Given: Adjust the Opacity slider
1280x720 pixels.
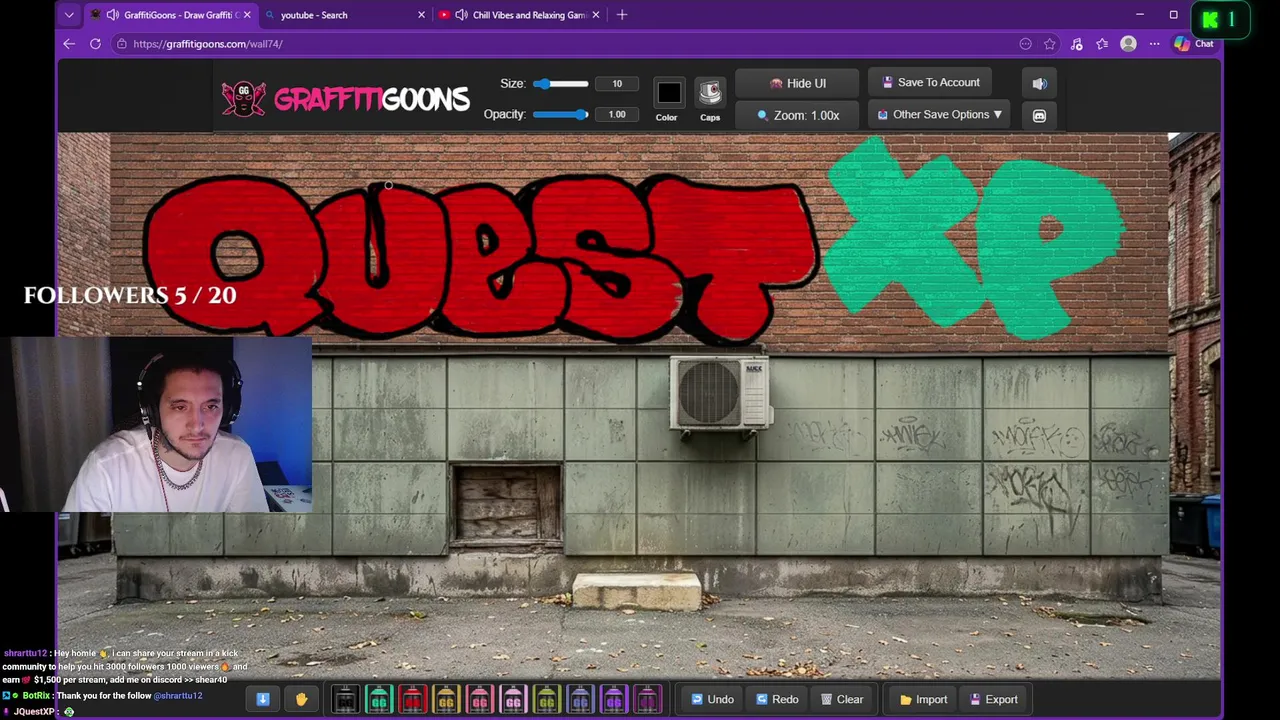Looking at the screenshot, I should point(561,114).
